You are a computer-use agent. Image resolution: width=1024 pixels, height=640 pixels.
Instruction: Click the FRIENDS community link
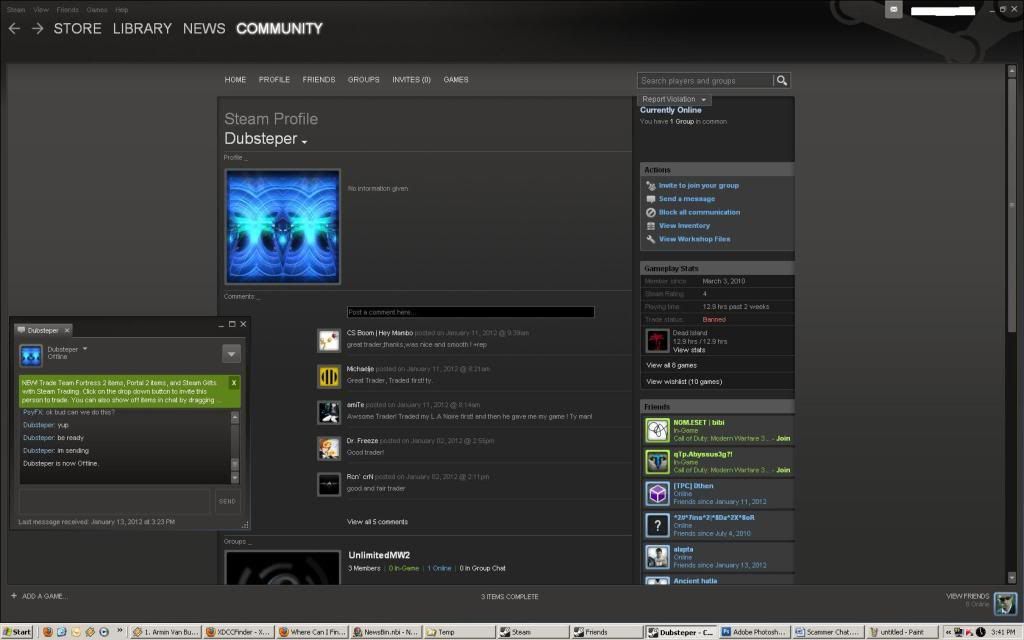[319, 80]
